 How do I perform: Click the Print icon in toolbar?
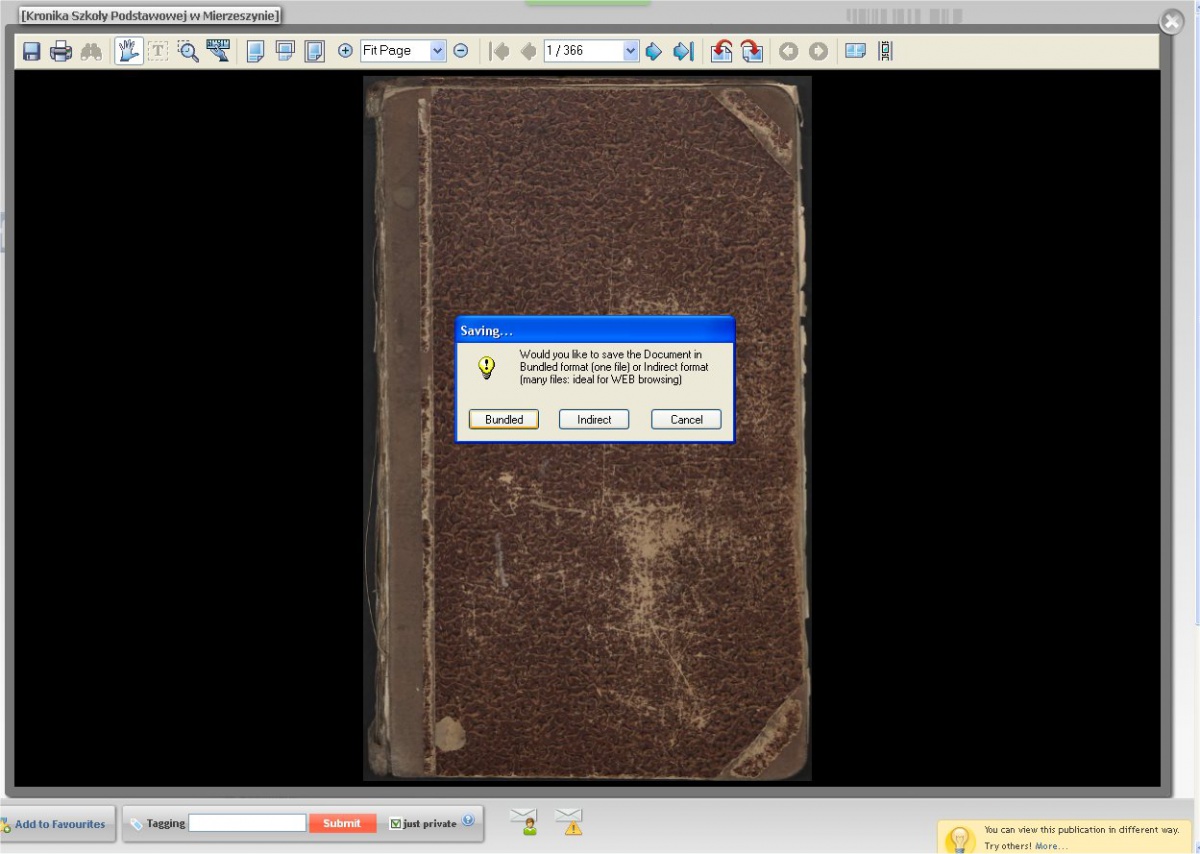tap(61, 51)
